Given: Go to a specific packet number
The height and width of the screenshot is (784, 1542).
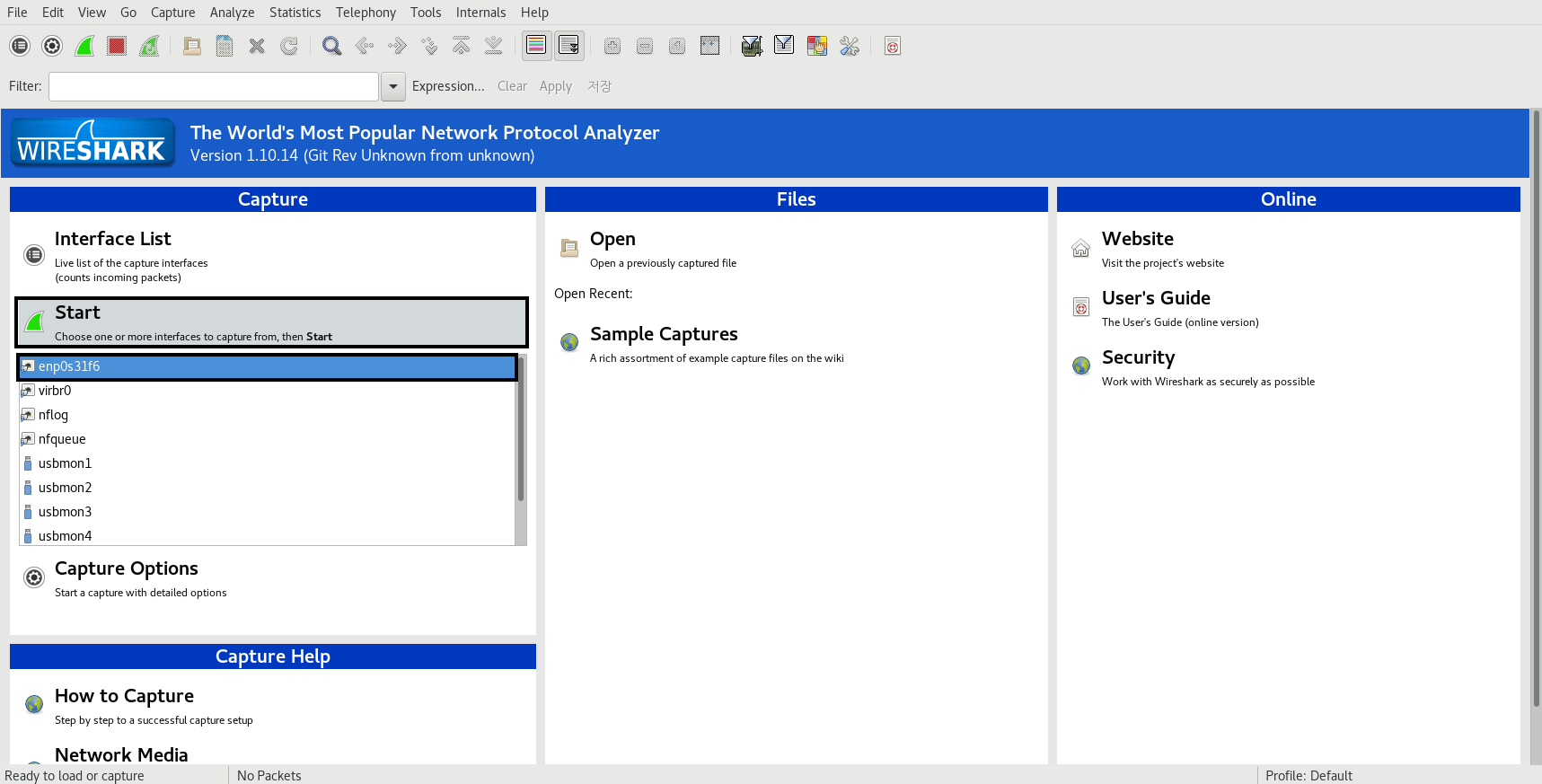Looking at the screenshot, I should tap(429, 46).
